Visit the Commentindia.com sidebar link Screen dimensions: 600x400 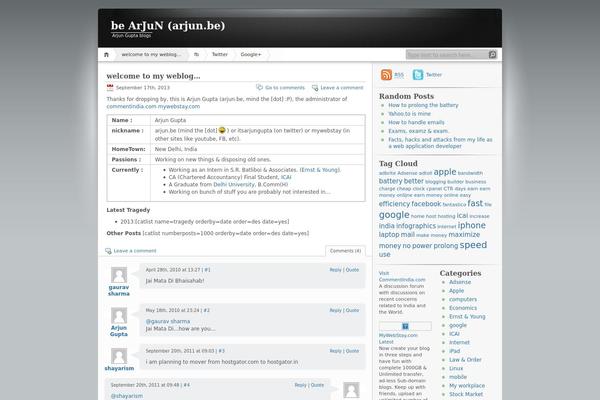402,276
